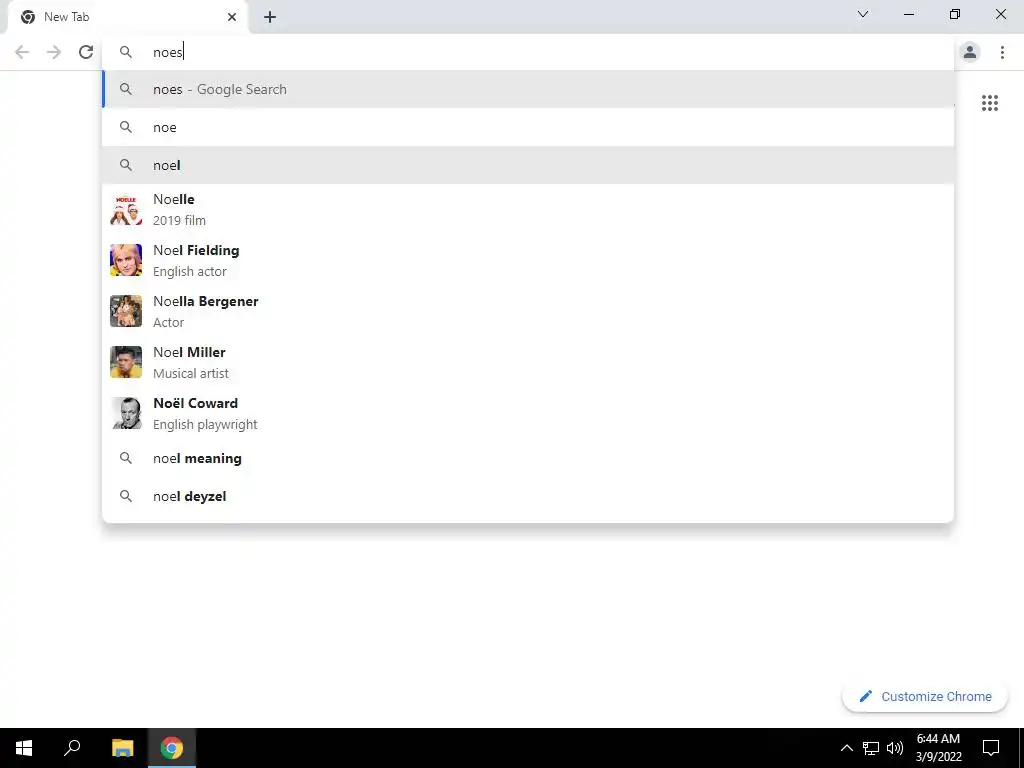The height and width of the screenshot is (768, 1024).
Task: Choose the 'noe' search suggestion
Action: coord(528,127)
